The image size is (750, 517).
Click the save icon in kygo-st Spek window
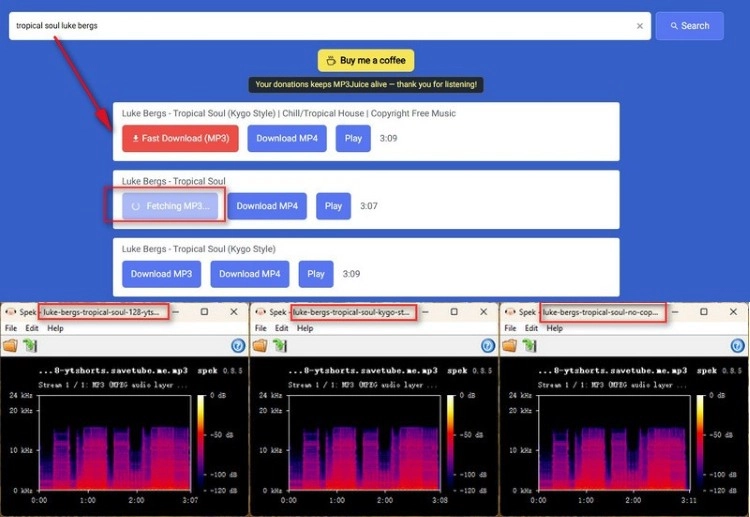(x=280, y=345)
